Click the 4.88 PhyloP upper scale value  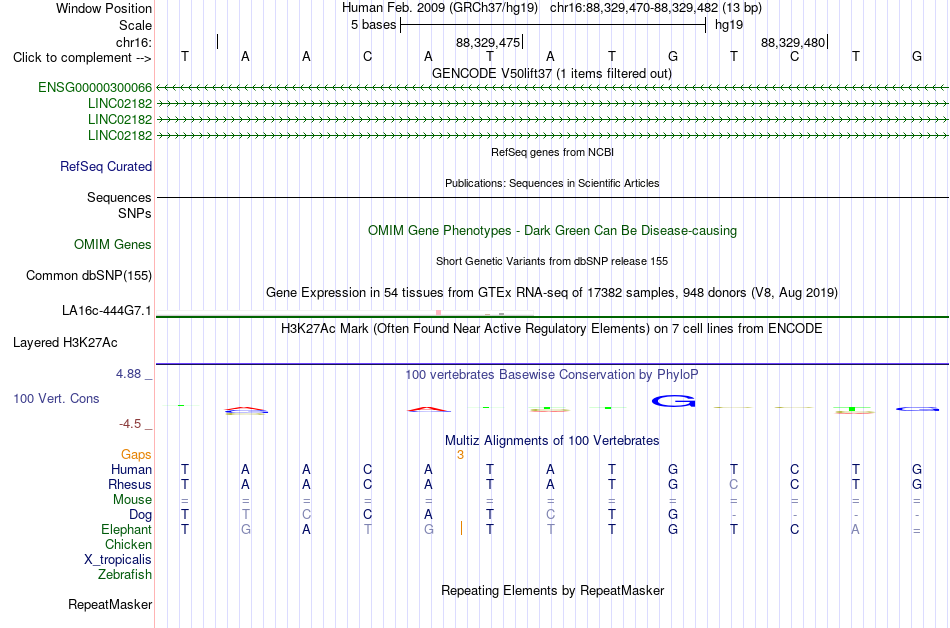[128, 374]
